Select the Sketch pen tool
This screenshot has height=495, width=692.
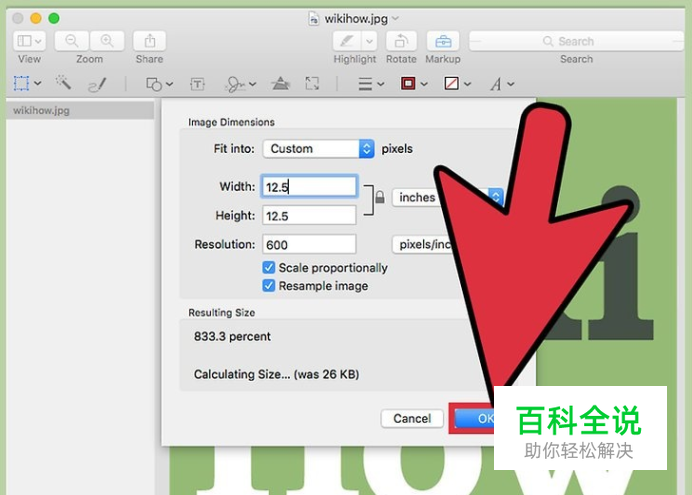click(x=97, y=84)
